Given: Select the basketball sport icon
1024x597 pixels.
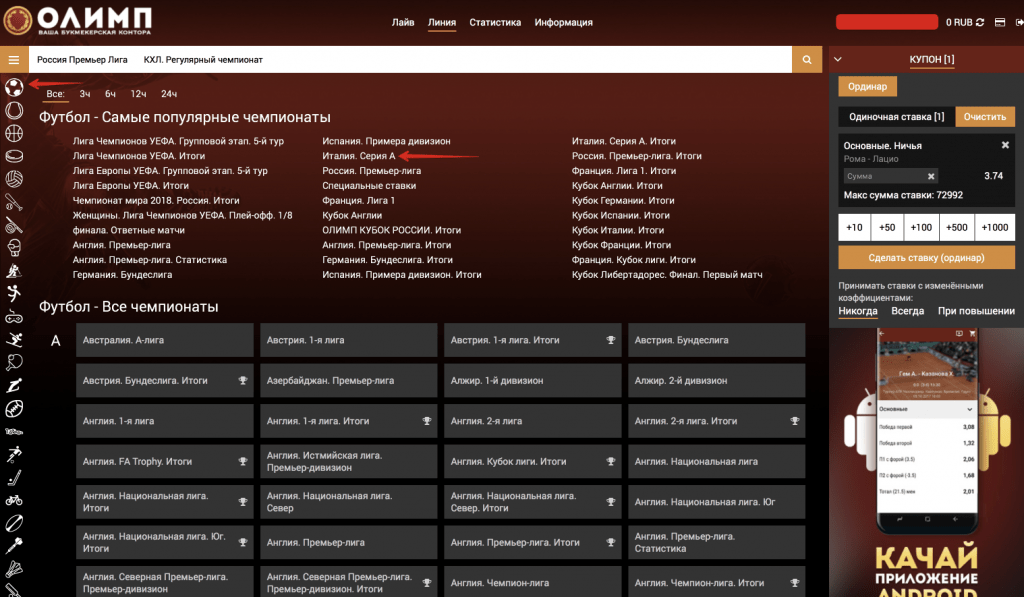Looking at the screenshot, I should (x=14, y=132).
